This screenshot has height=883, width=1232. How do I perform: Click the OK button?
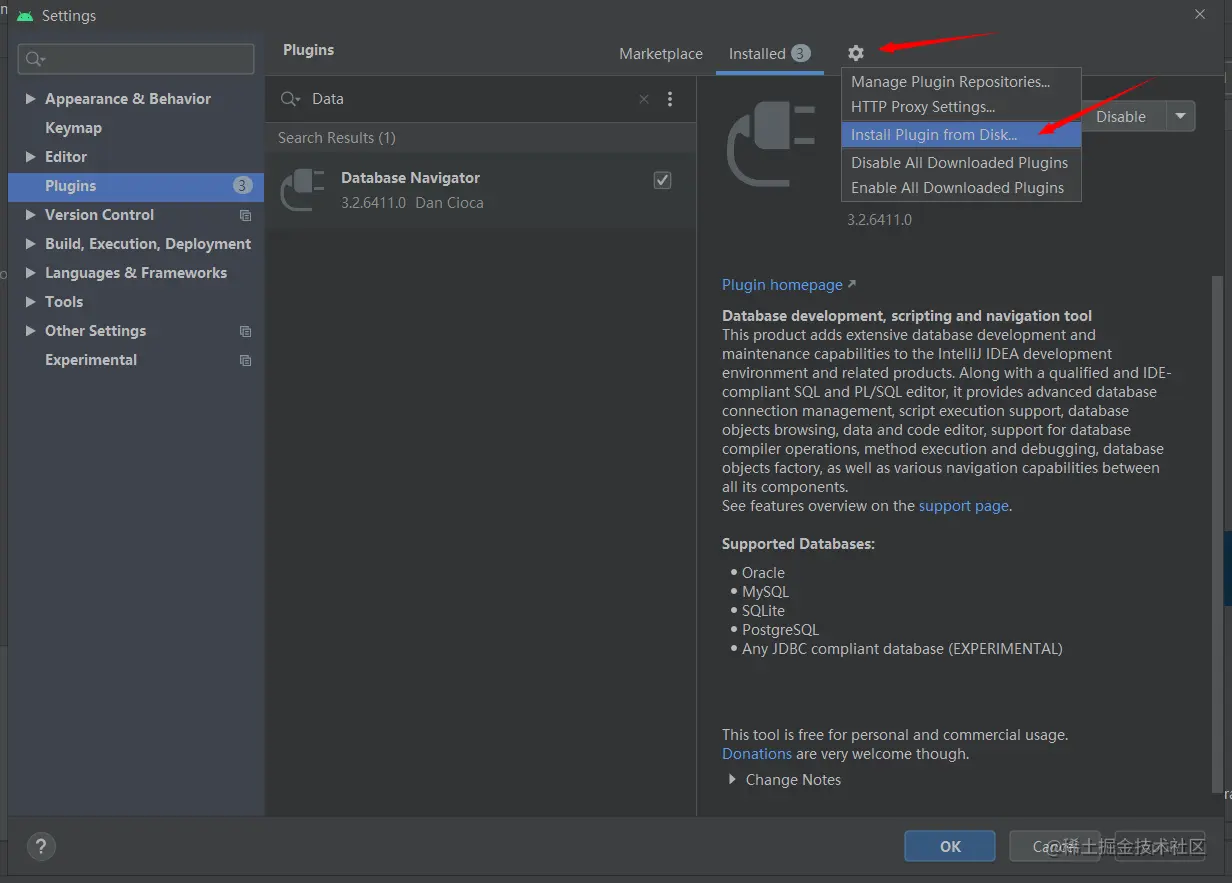click(x=950, y=846)
